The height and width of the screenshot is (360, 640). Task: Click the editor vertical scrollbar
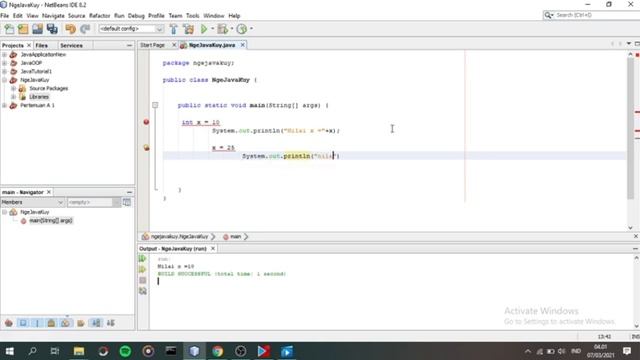[631, 129]
